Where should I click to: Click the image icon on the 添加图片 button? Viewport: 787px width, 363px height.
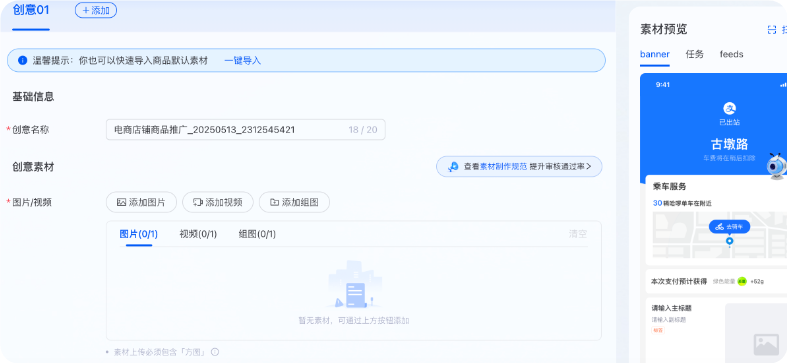tap(121, 202)
